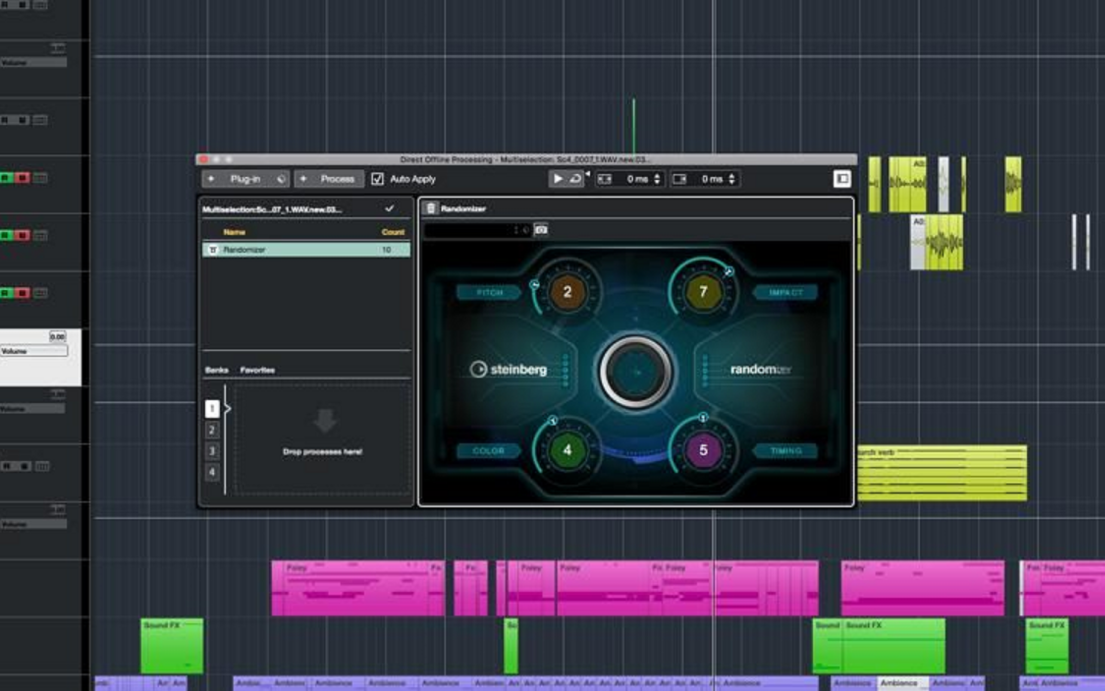Add a plug-in via the Plug-in button
1105x691 pixels.
[245, 179]
